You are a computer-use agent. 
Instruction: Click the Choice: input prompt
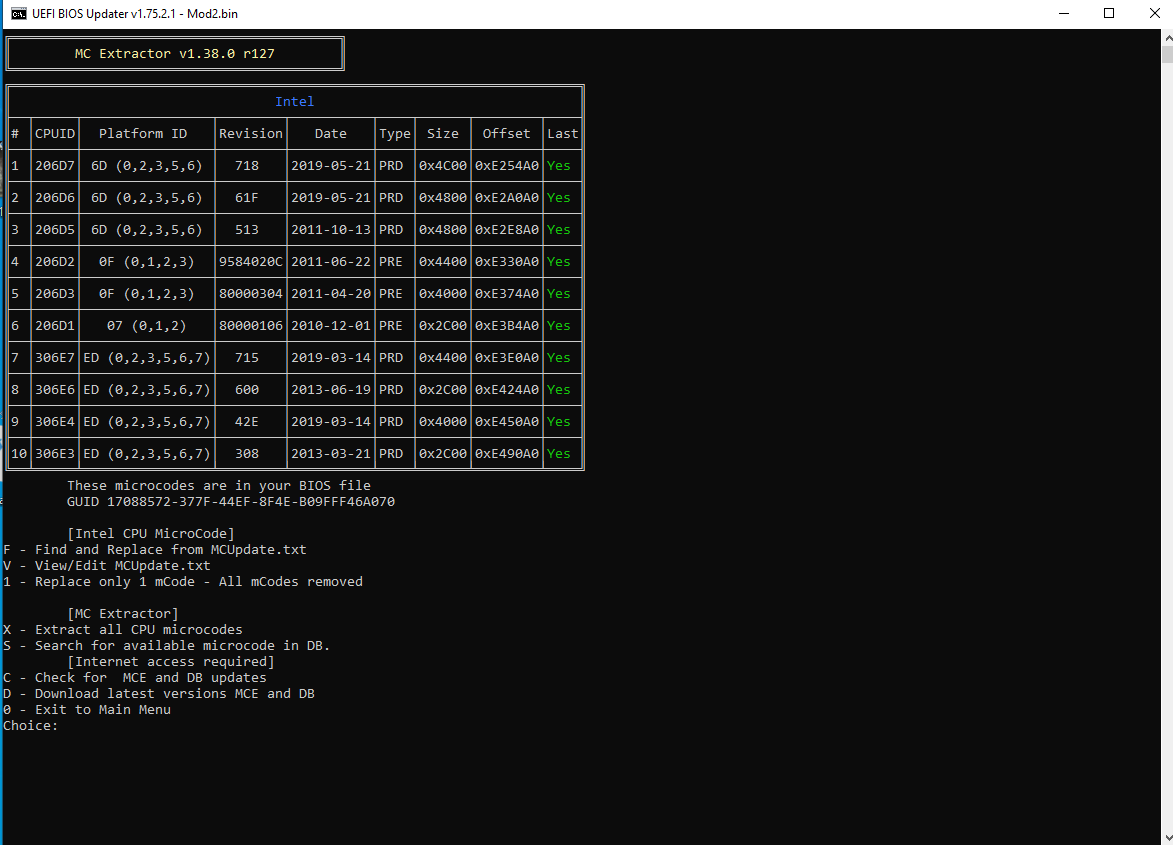pyautogui.click(x=31, y=726)
